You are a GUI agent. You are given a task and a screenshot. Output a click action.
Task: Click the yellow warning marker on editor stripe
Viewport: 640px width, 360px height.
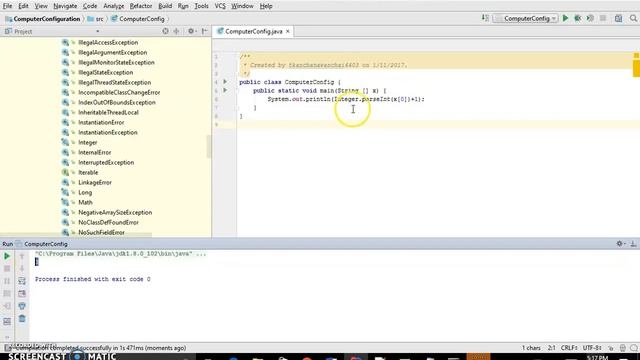[x=636, y=68]
